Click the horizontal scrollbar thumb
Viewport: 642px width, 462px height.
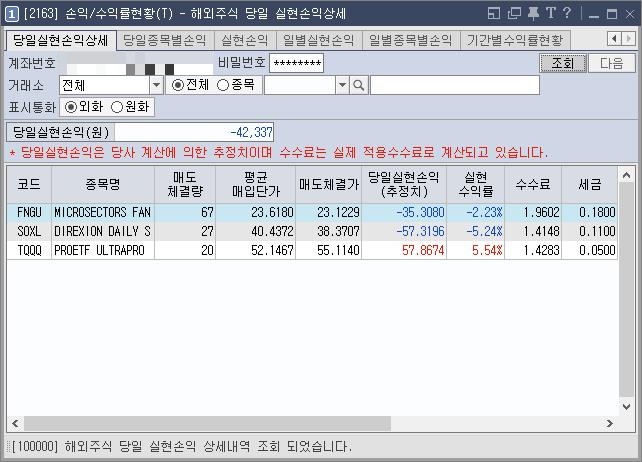point(207,424)
